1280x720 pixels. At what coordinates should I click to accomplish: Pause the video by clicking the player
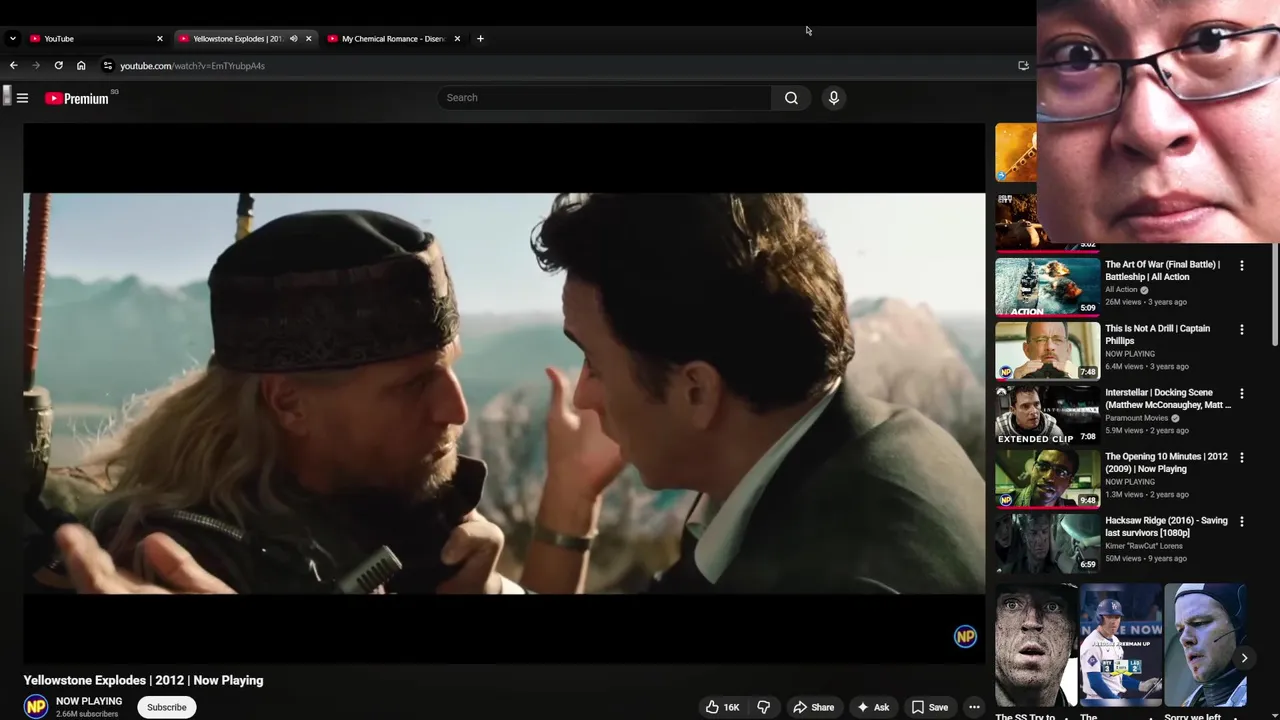(504, 393)
